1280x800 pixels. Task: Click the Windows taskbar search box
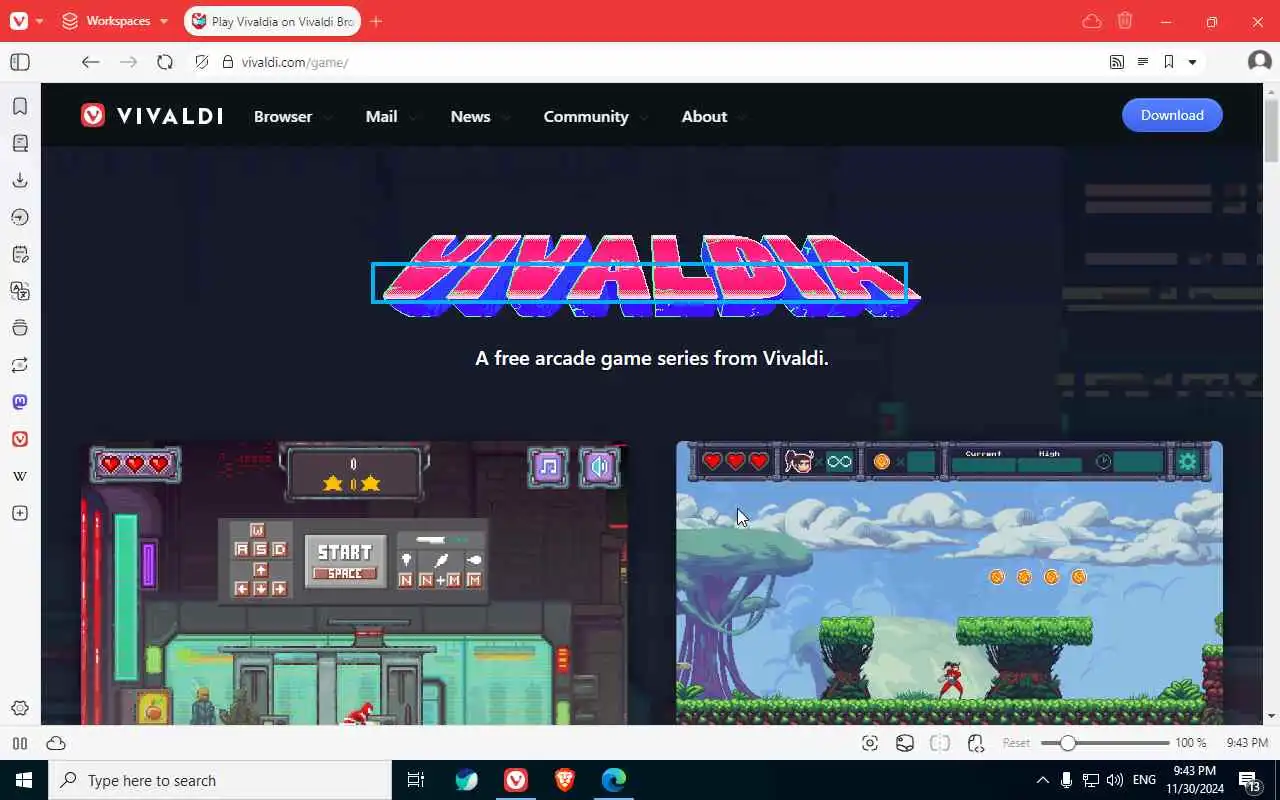[x=220, y=780]
